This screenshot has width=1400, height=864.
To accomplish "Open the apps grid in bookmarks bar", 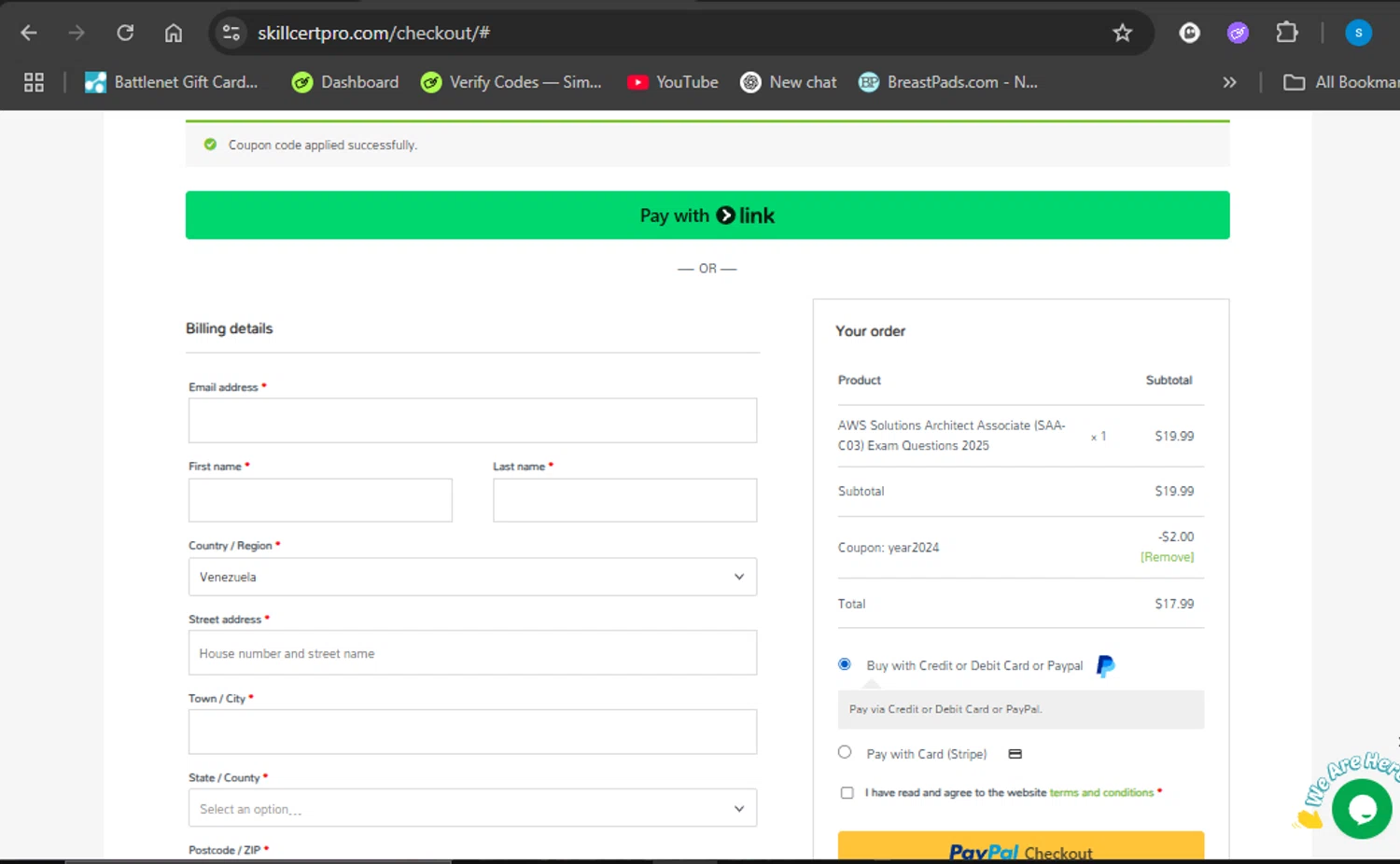I will click(x=35, y=82).
